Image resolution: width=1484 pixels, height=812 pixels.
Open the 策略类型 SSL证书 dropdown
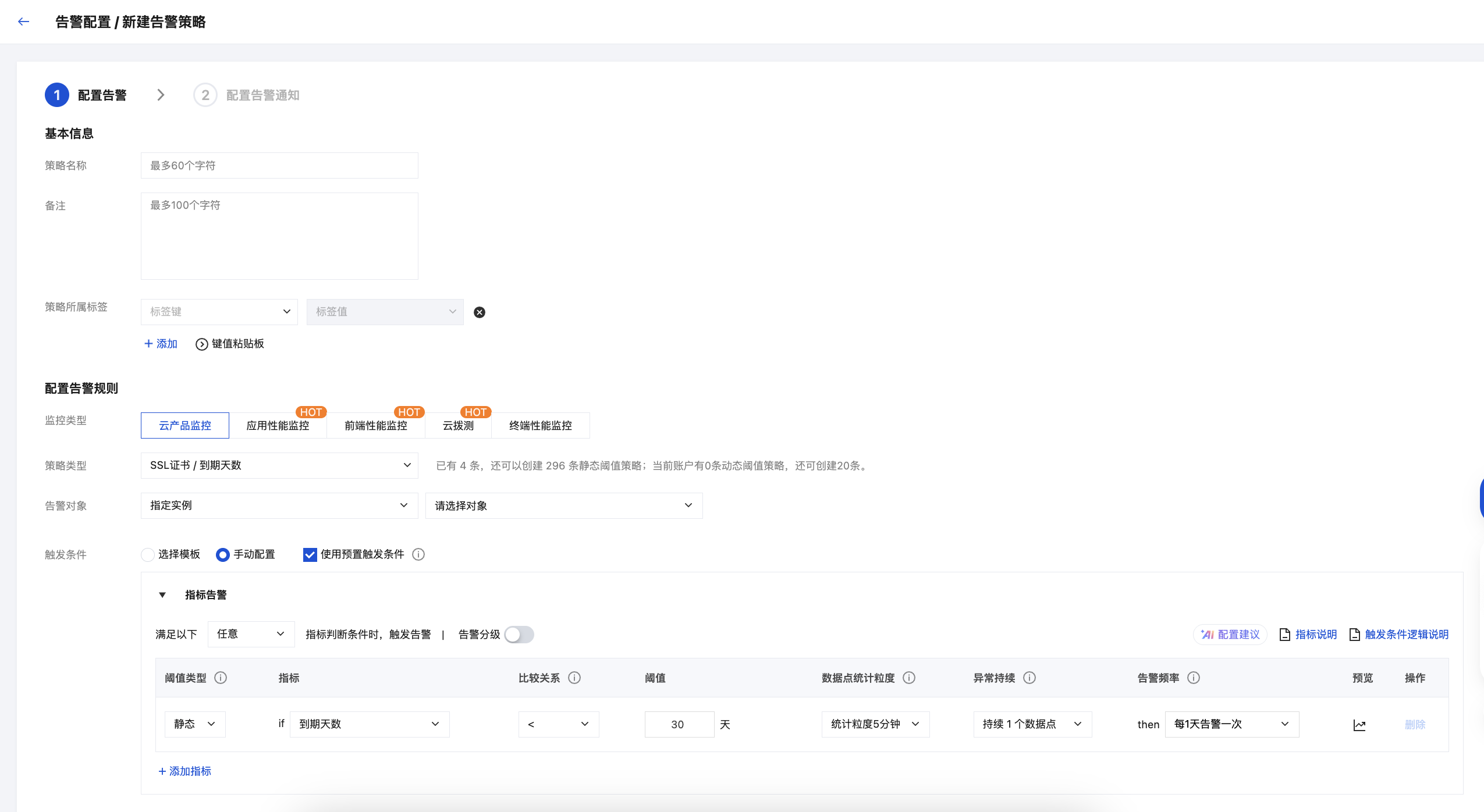279,465
